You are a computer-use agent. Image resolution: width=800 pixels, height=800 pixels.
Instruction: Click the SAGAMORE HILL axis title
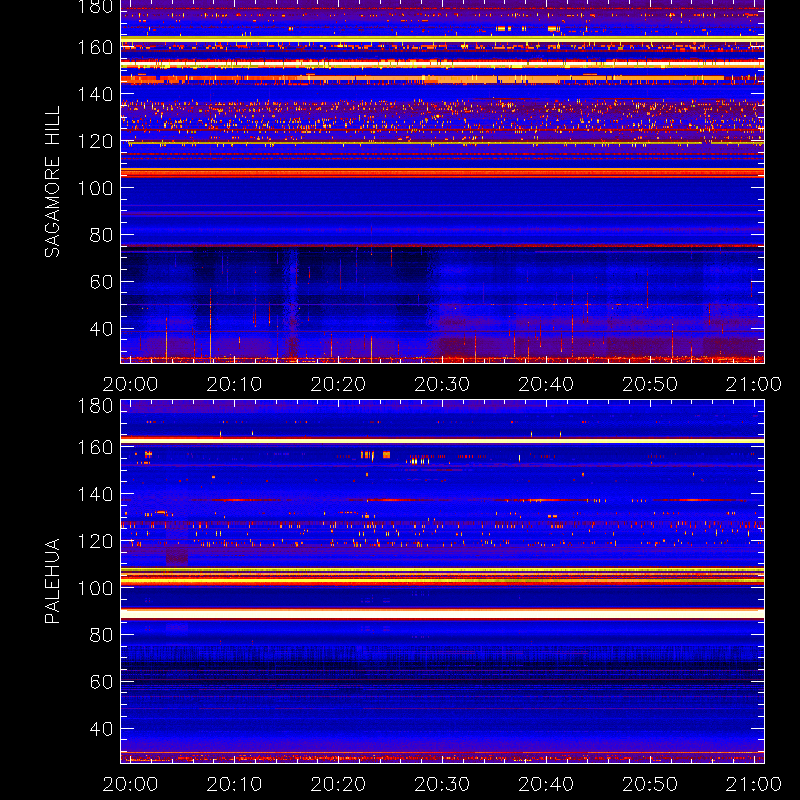coord(52,182)
